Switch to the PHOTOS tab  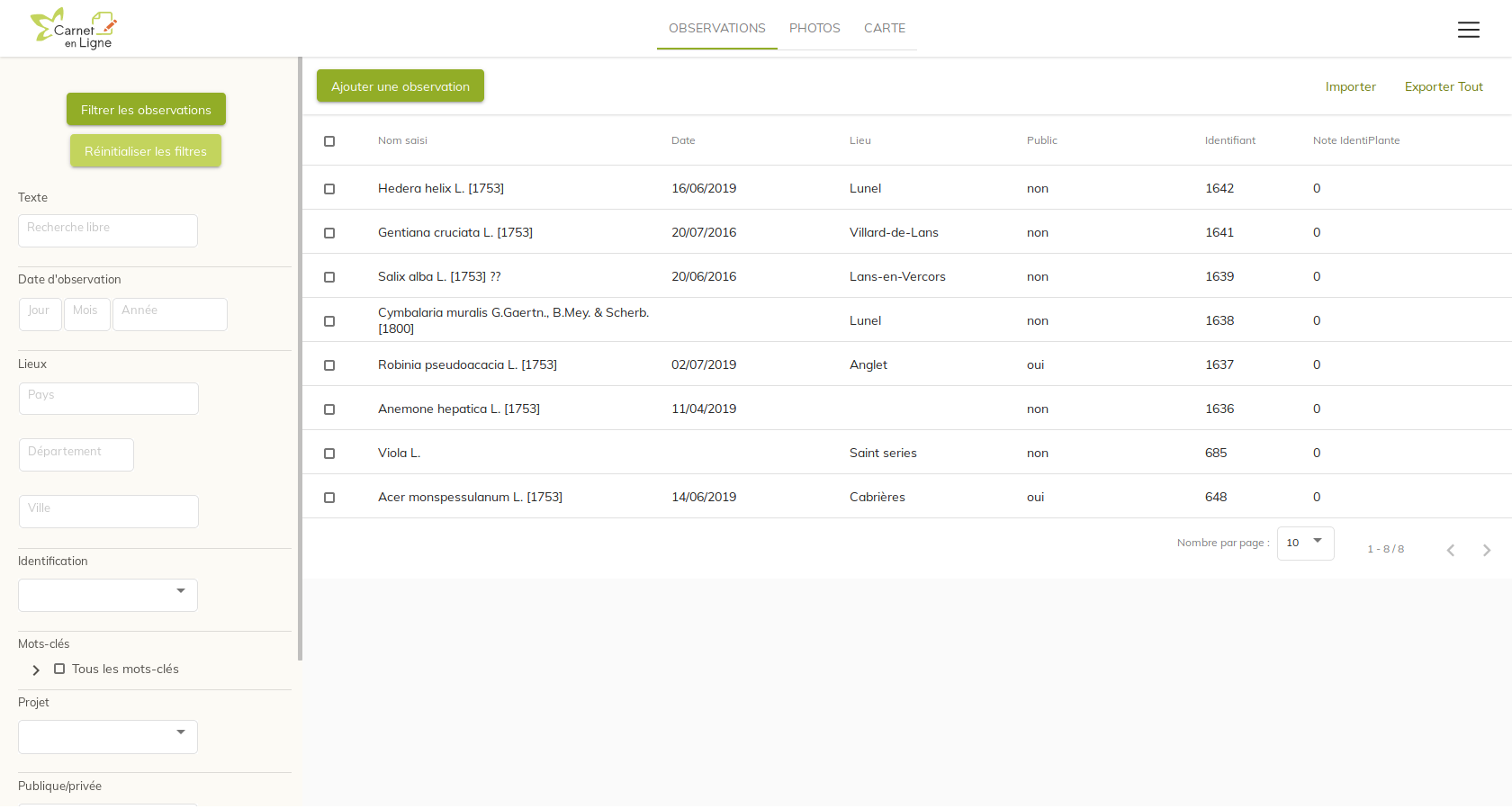click(814, 28)
